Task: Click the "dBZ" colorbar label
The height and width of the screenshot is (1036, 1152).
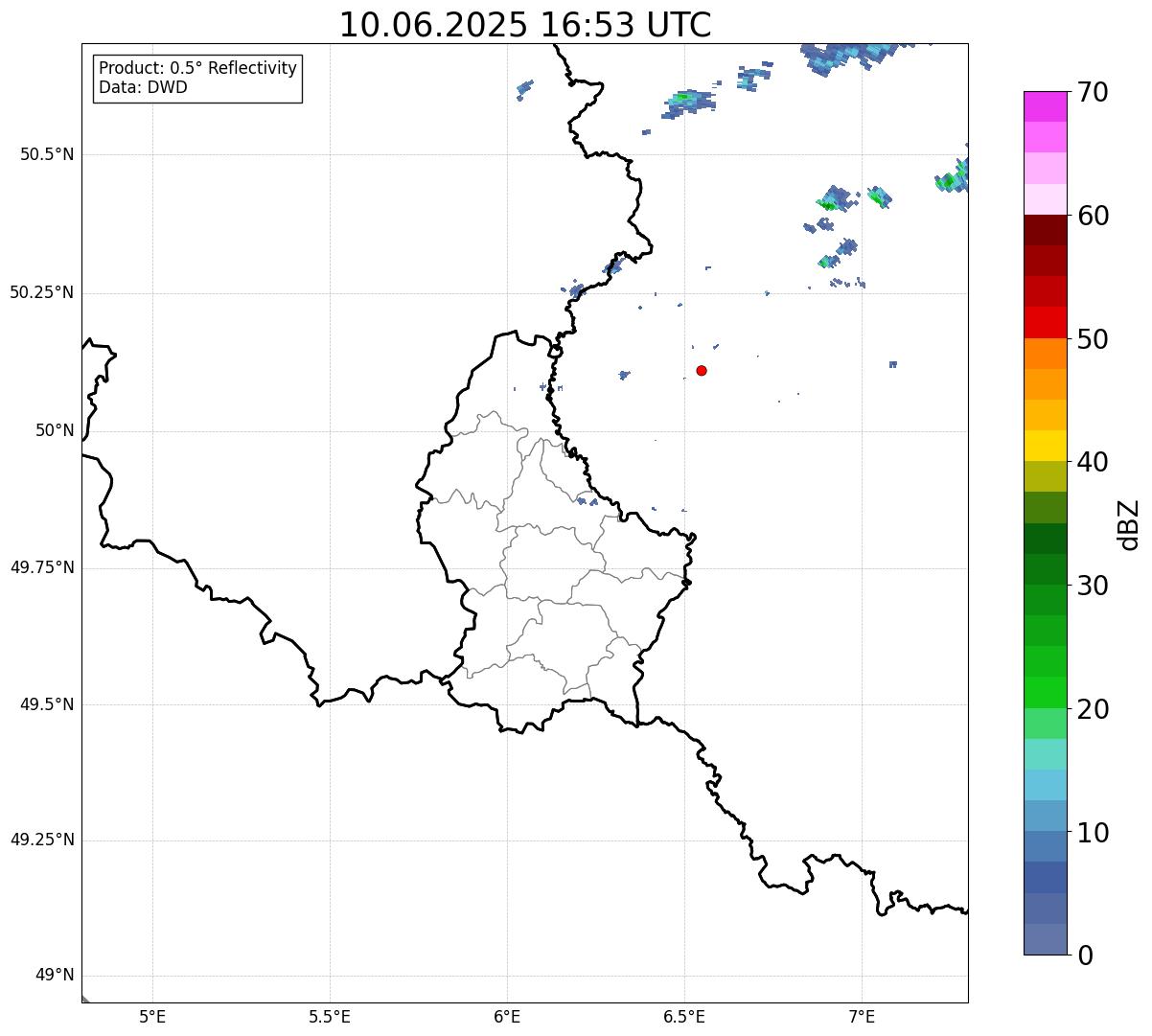Action: (x=1129, y=524)
